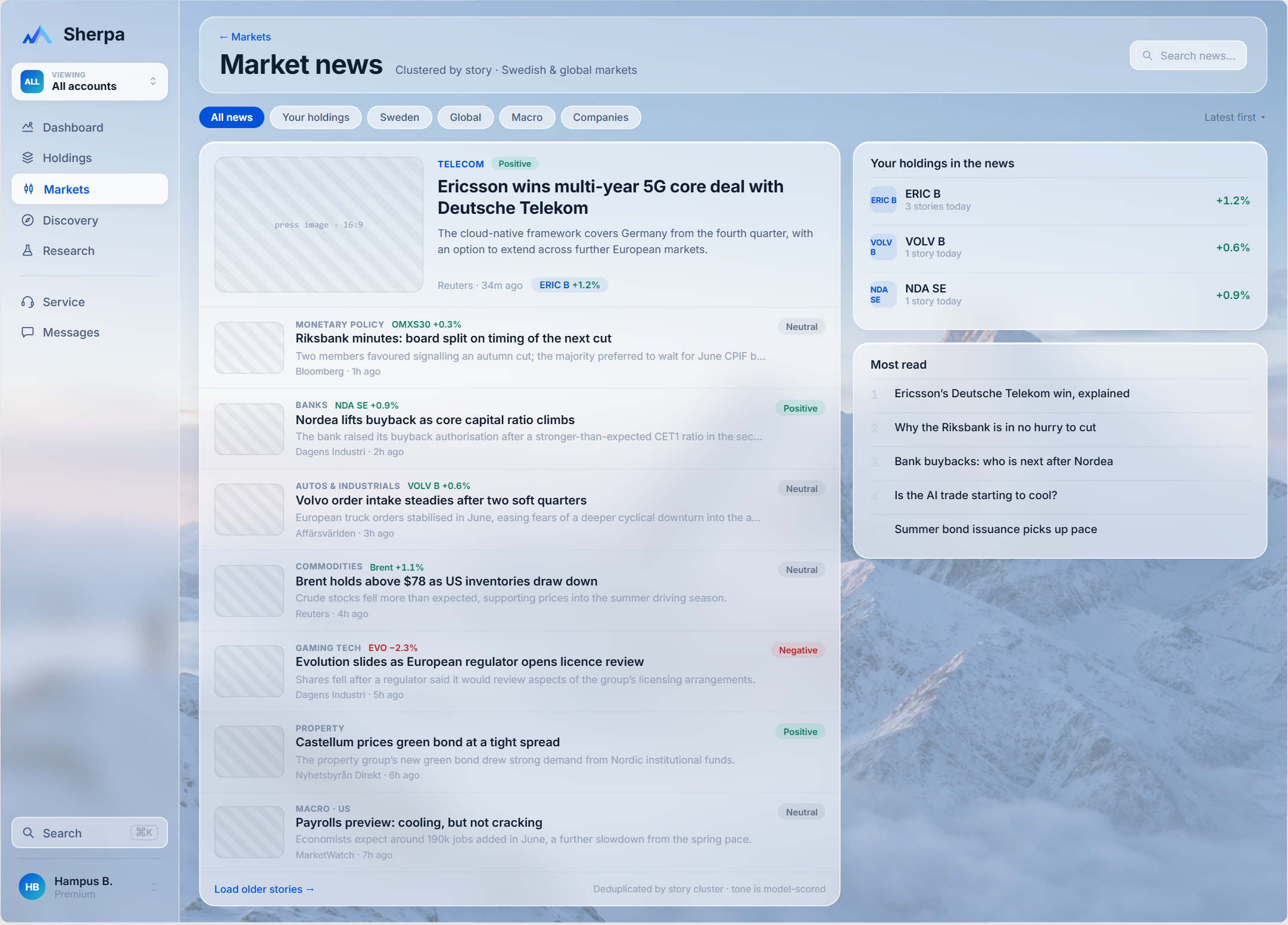Click the sidebar Search field

[89, 833]
